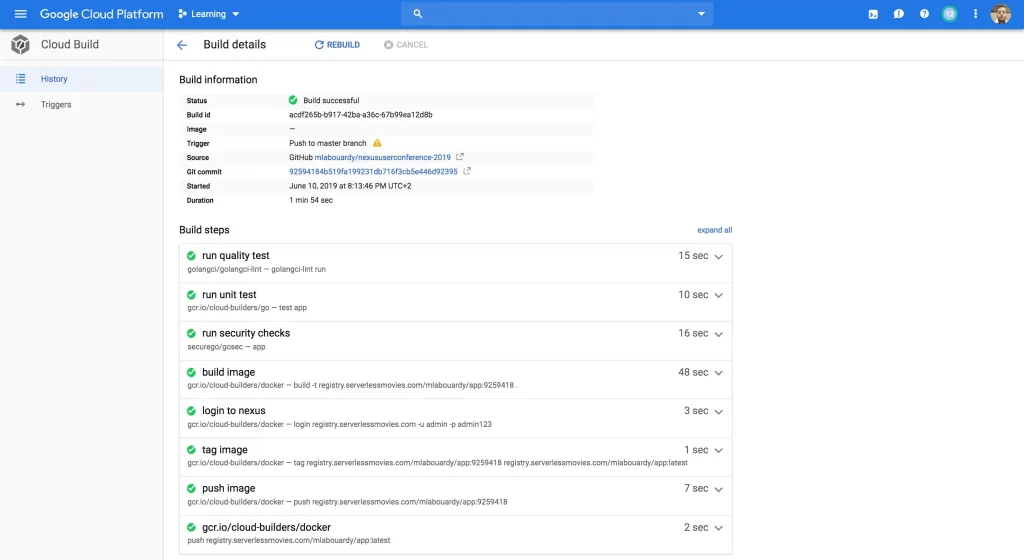The width and height of the screenshot is (1024, 560).
Task: Click the build image 48 sec duration
Action: pos(693,372)
